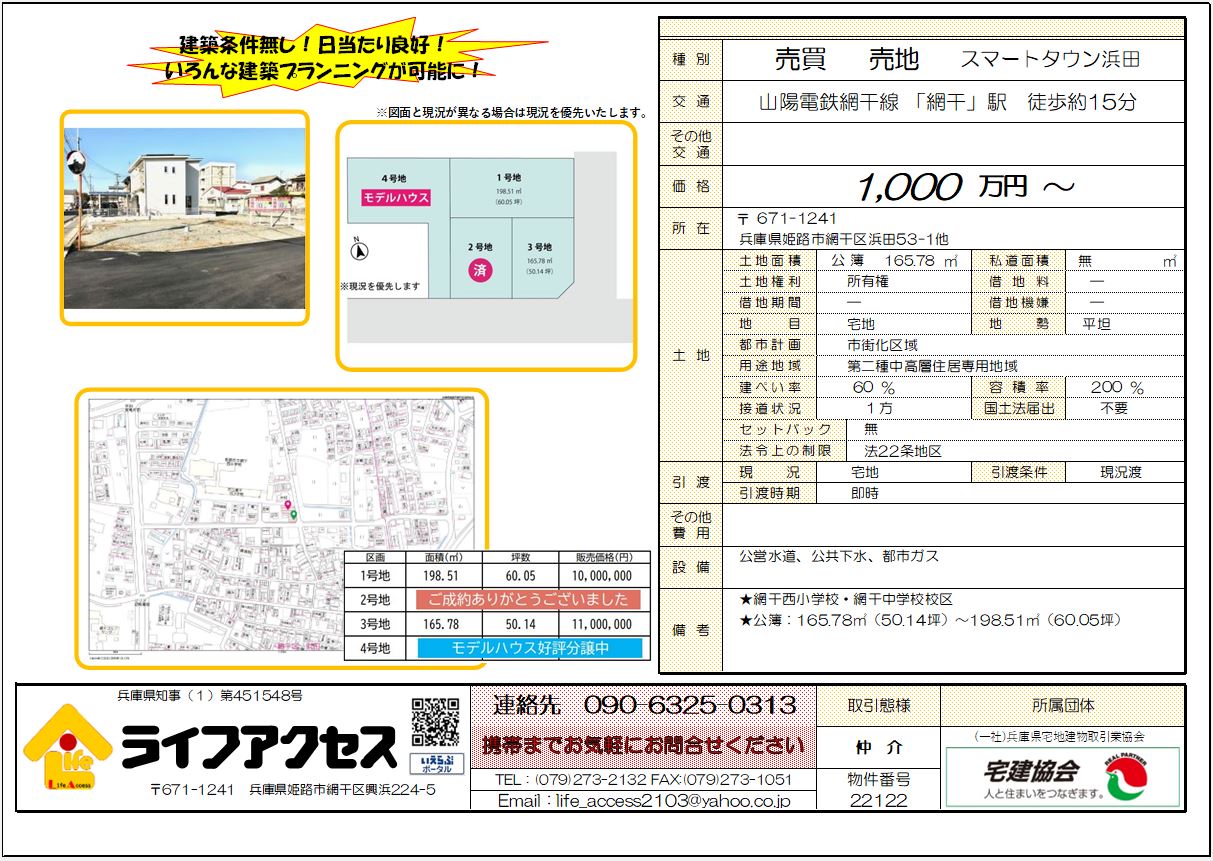Click the 現況渡 handover condition value
1213x861 pixels.
[x=1120, y=472]
